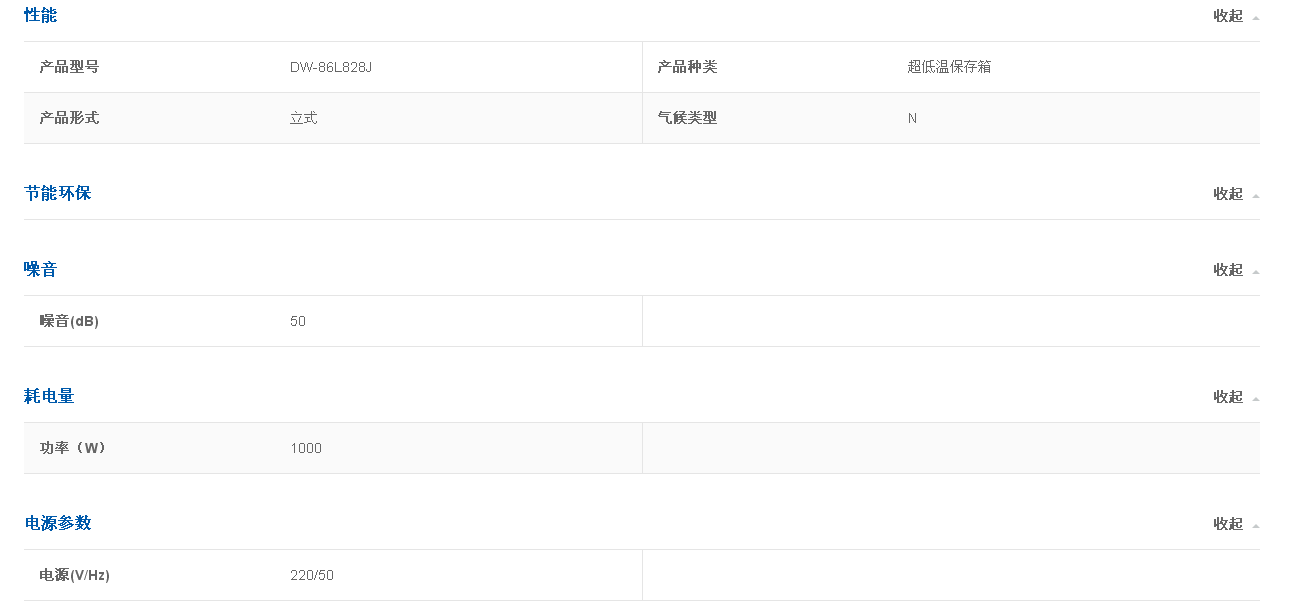Viewport: 1314px width, 603px height.
Task: Click the 气候类型 label cell
Action: (x=687, y=118)
